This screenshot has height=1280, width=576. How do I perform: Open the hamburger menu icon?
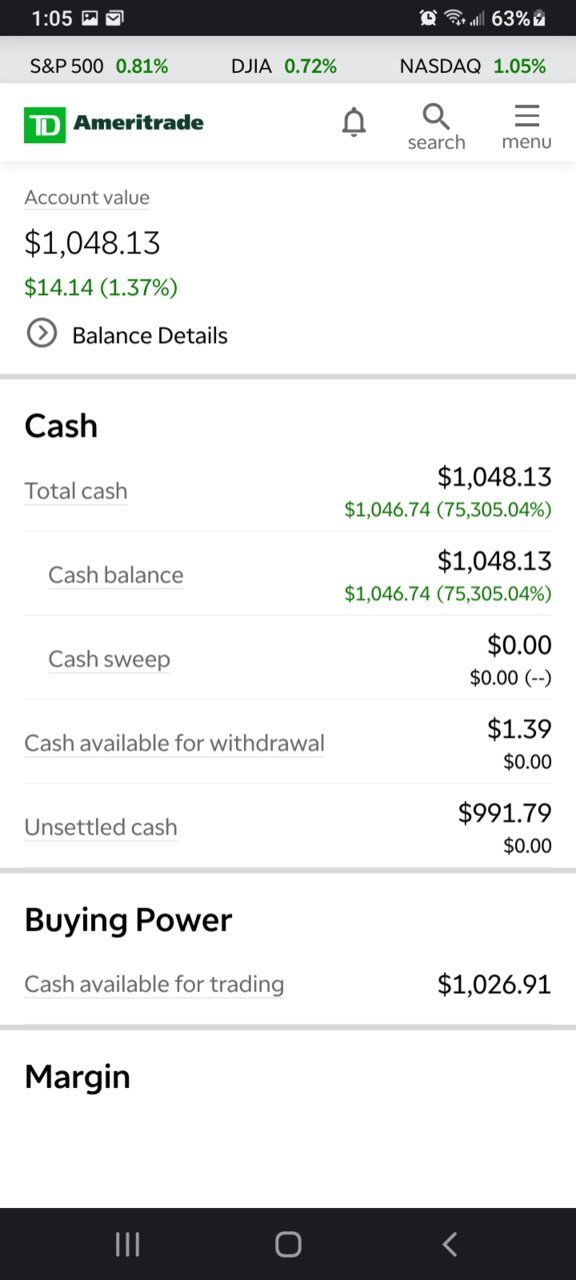click(x=527, y=126)
